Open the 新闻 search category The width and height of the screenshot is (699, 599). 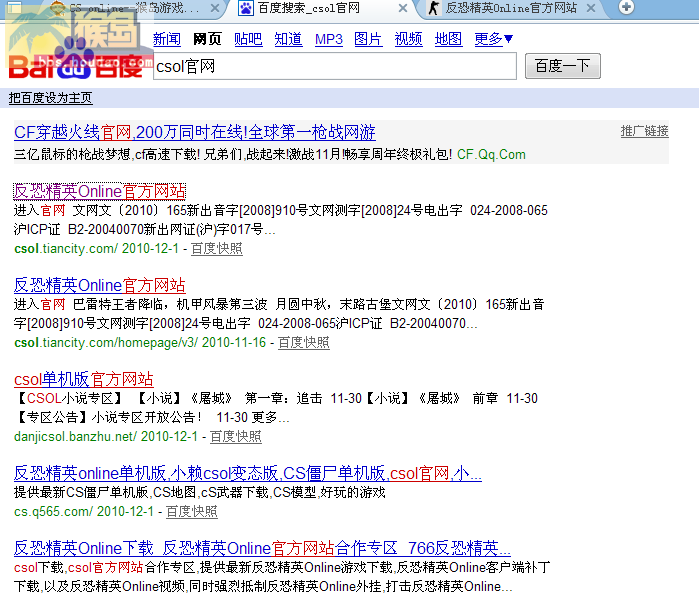coord(167,39)
